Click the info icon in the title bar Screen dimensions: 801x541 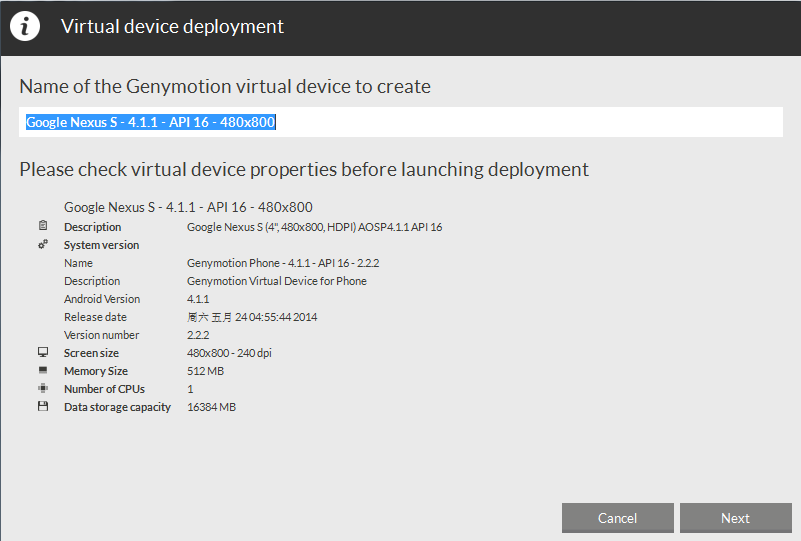[25, 26]
